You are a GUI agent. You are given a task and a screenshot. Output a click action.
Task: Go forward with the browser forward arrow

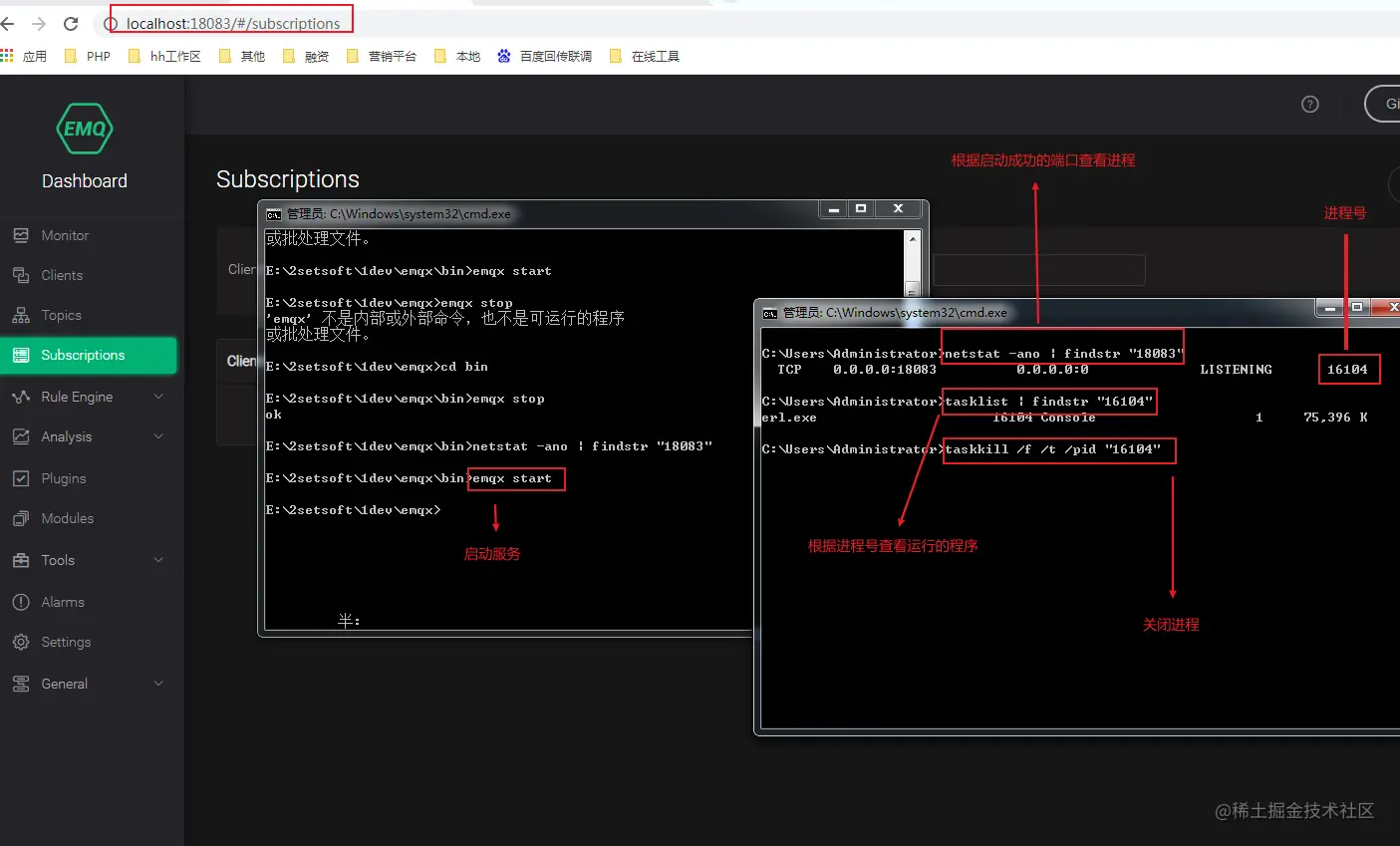(39, 23)
